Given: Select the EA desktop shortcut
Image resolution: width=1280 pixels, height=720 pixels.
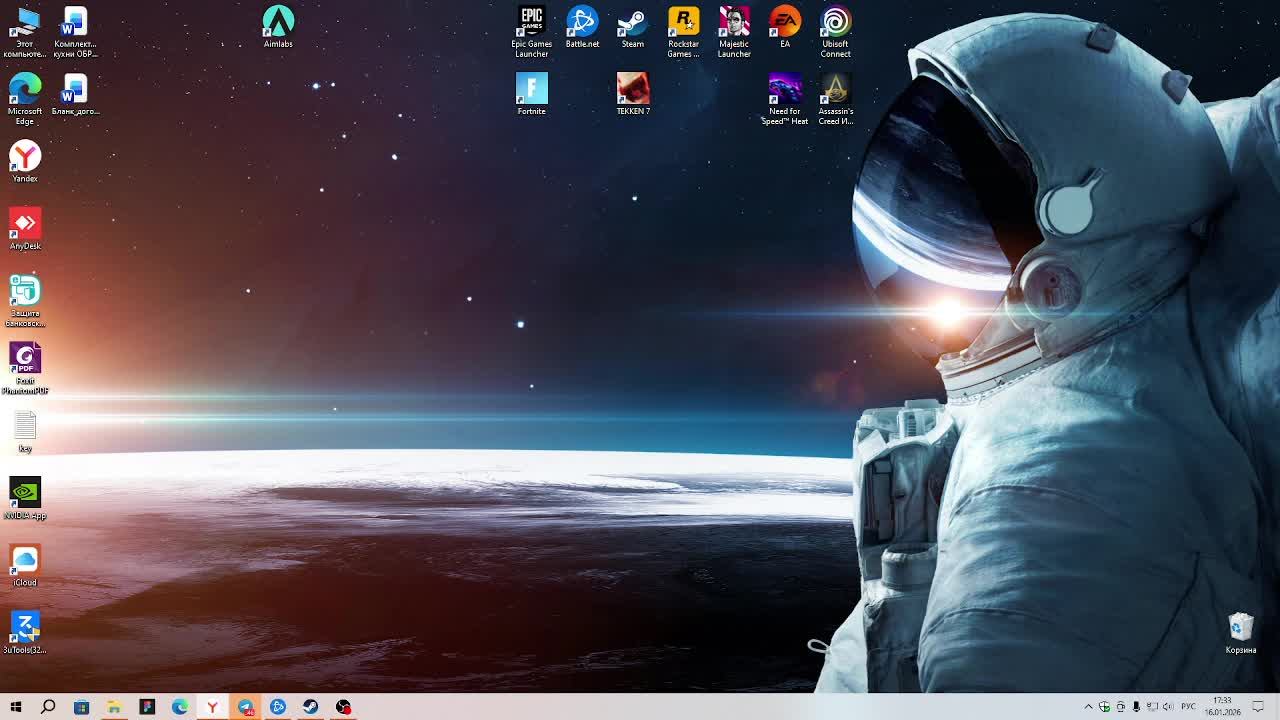Looking at the screenshot, I should 785,27.
